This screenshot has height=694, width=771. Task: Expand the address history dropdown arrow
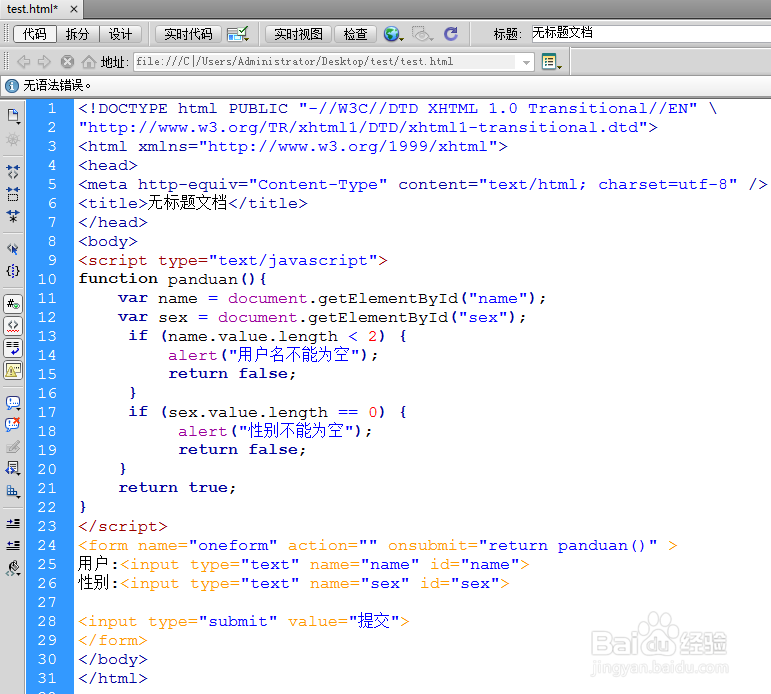click(527, 62)
